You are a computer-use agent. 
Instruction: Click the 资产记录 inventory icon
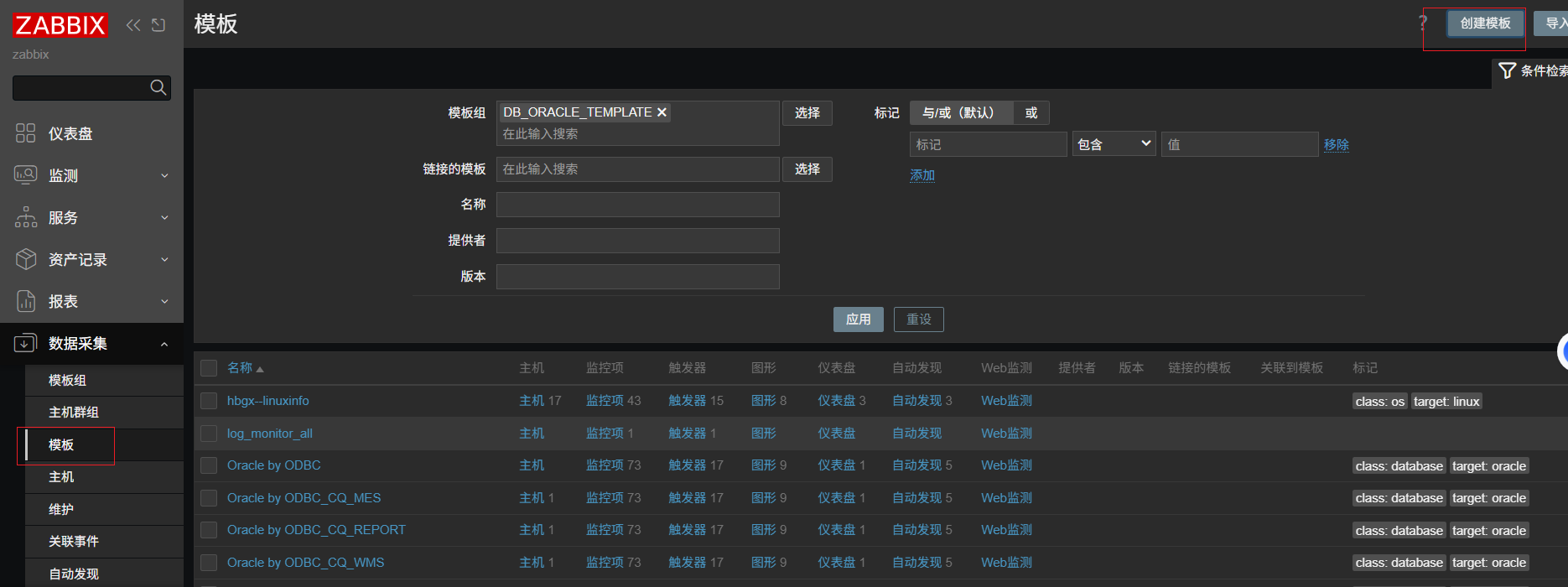pos(26,259)
